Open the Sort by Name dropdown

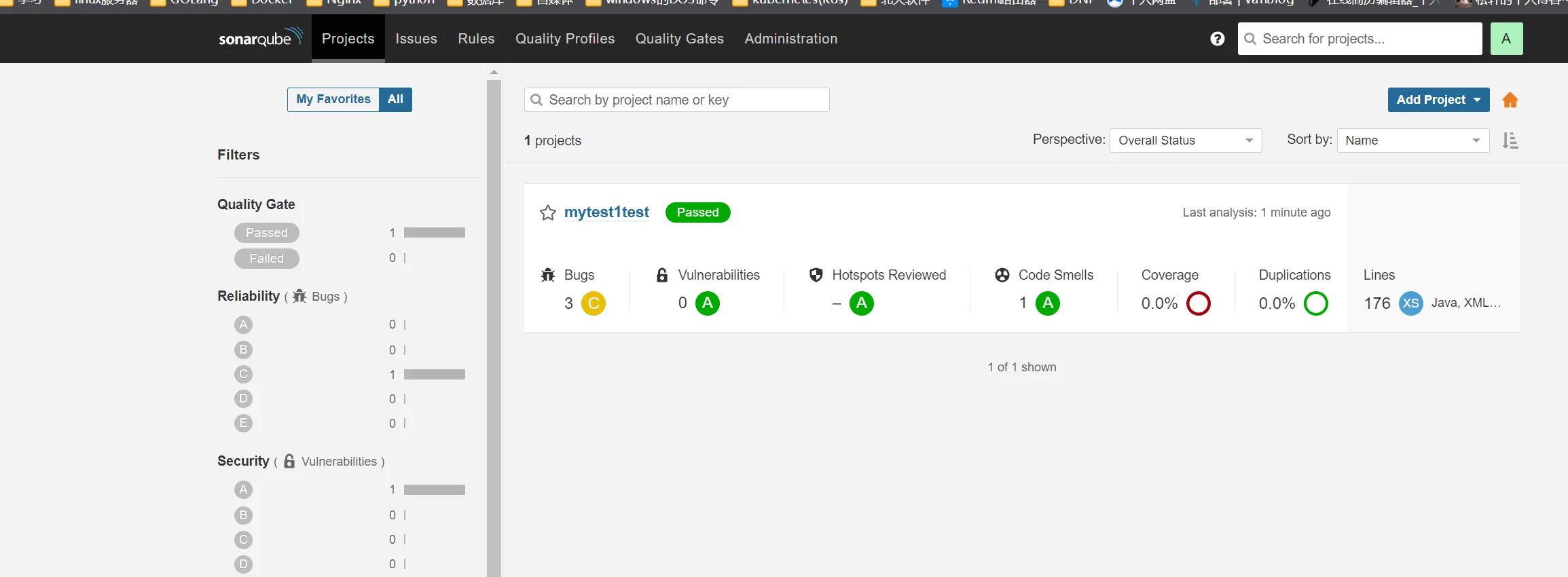pyautogui.click(x=1412, y=141)
